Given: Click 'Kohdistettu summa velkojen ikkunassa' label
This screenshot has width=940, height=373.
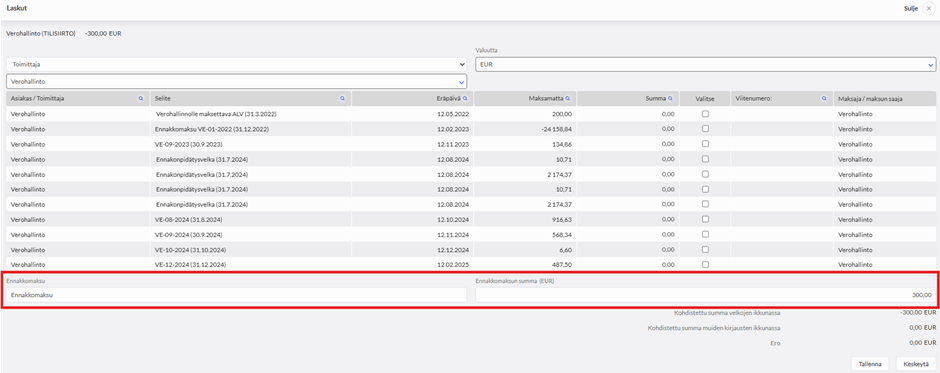Looking at the screenshot, I should tap(727, 312).
